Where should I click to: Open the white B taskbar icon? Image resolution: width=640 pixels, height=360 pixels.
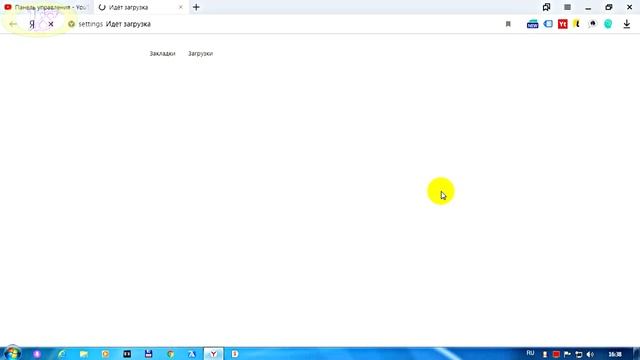pos(235,354)
